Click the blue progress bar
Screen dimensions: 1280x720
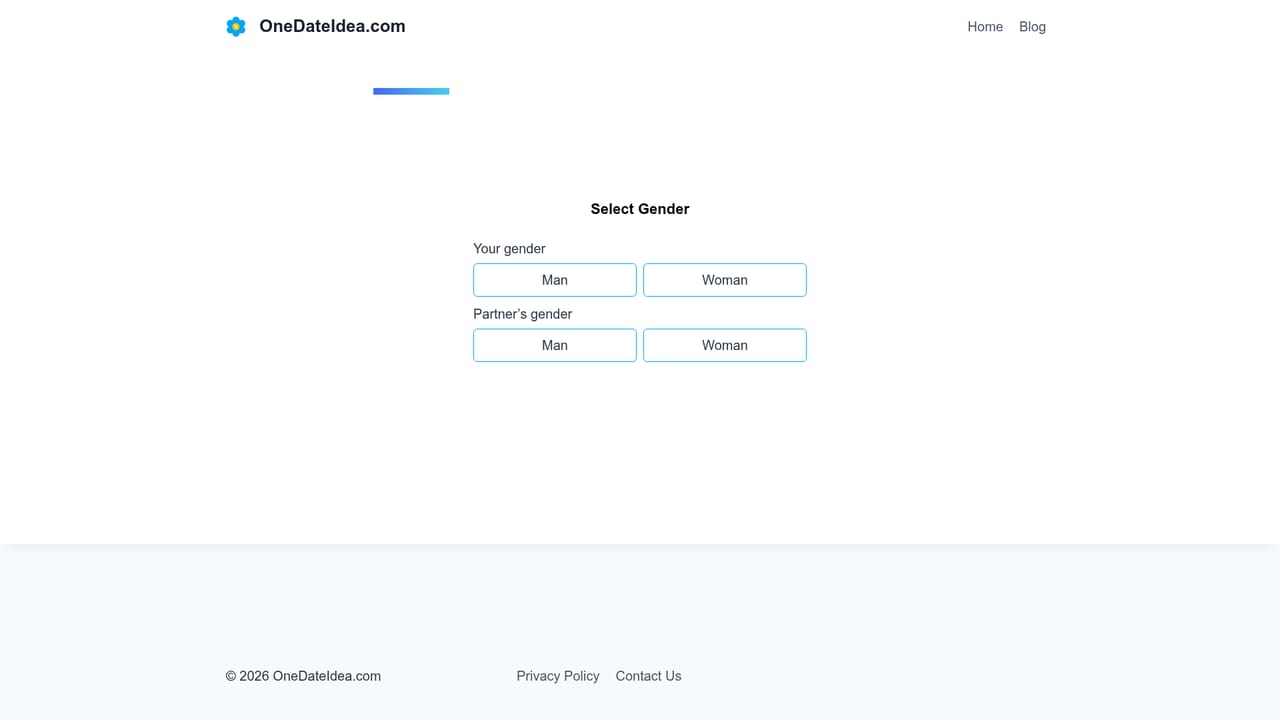[411, 91]
